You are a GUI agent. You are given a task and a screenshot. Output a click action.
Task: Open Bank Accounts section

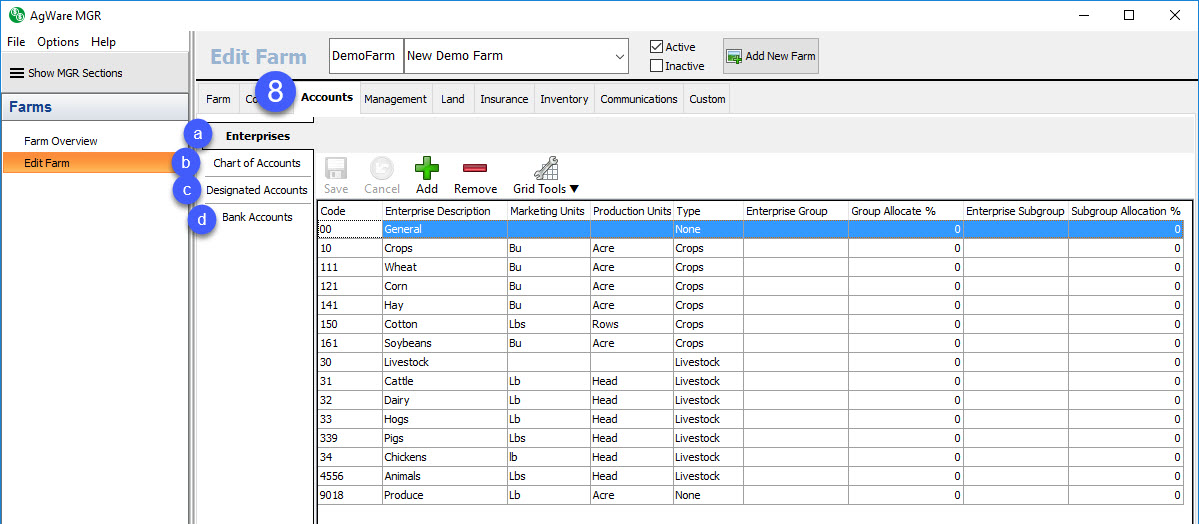[257, 217]
